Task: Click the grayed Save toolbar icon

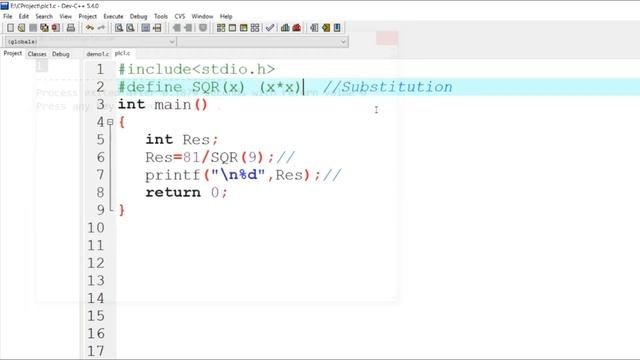Action: pyautogui.click(x=33, y=28)
